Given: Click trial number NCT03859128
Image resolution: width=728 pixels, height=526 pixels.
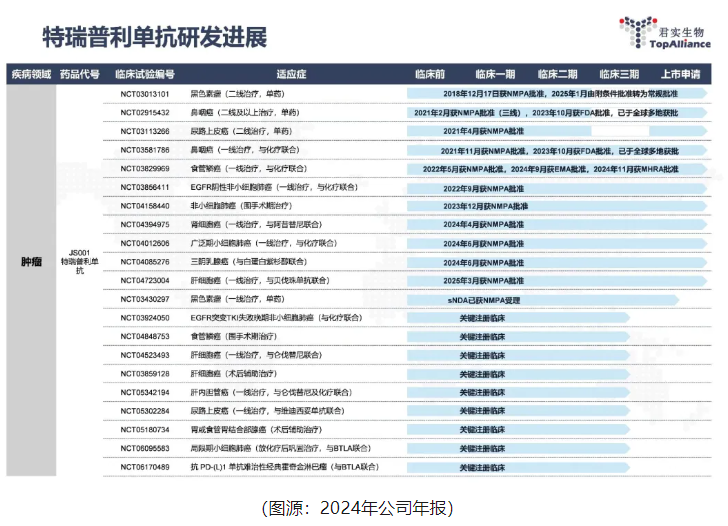Looking at the screenshot, I should (145, 374).
